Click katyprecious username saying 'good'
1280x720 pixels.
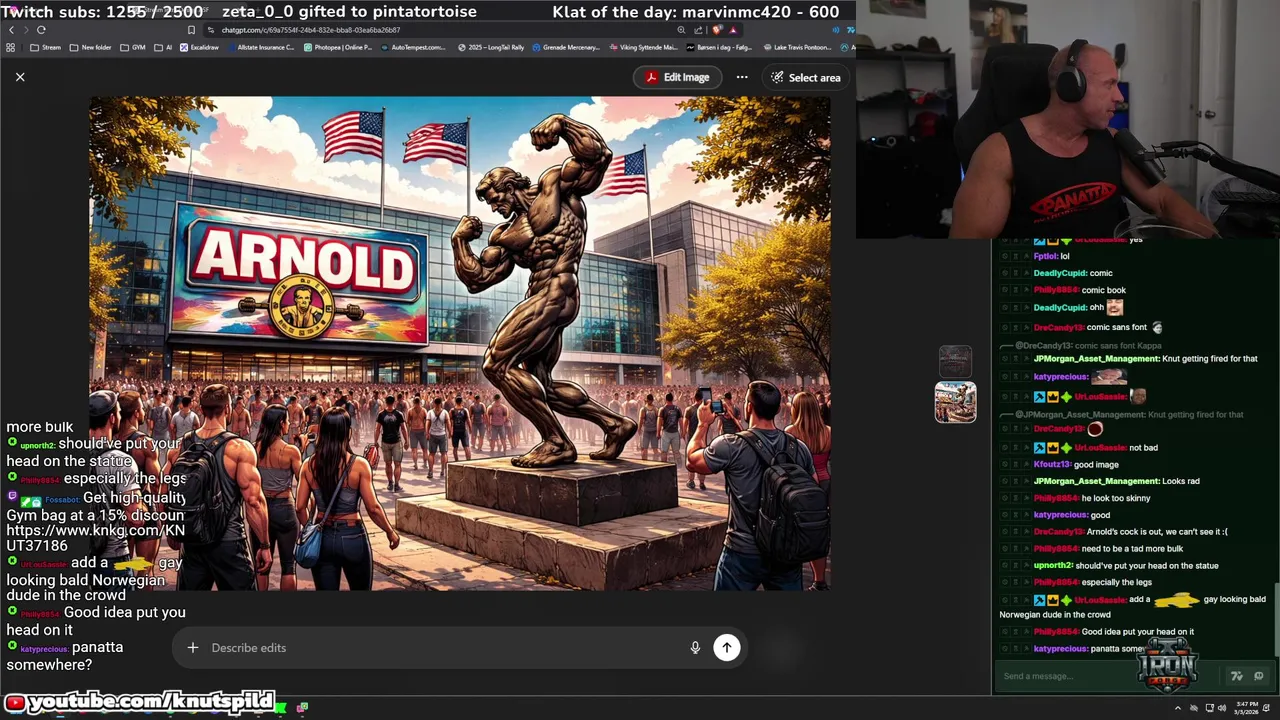[x=1061, y=515]
